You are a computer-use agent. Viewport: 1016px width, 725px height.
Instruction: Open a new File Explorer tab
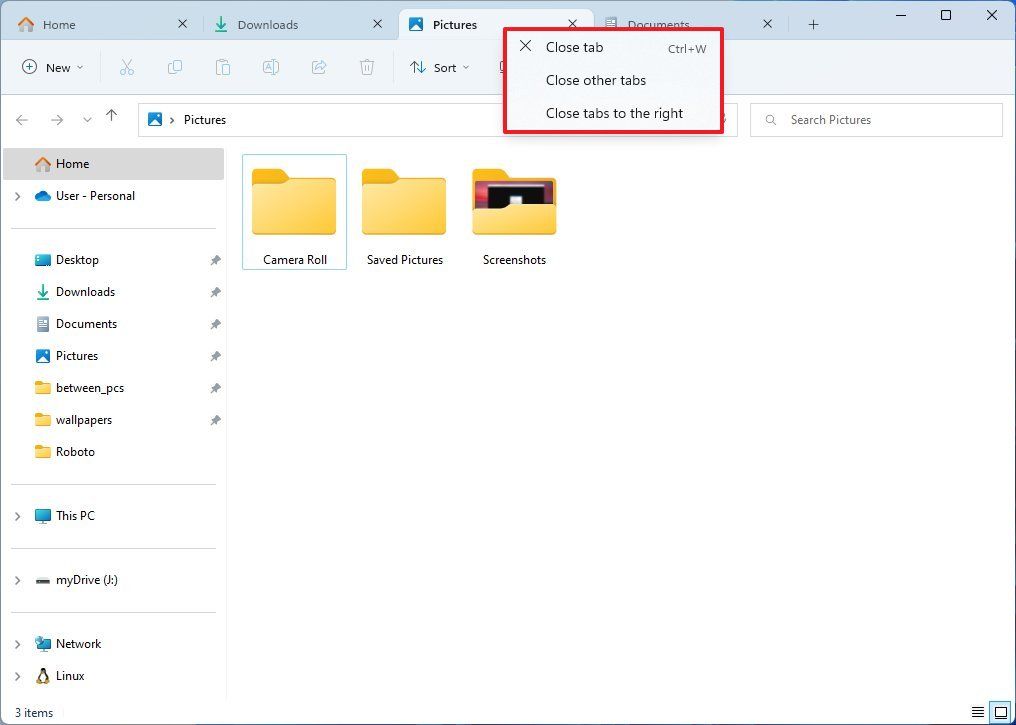tap(813, 23)
